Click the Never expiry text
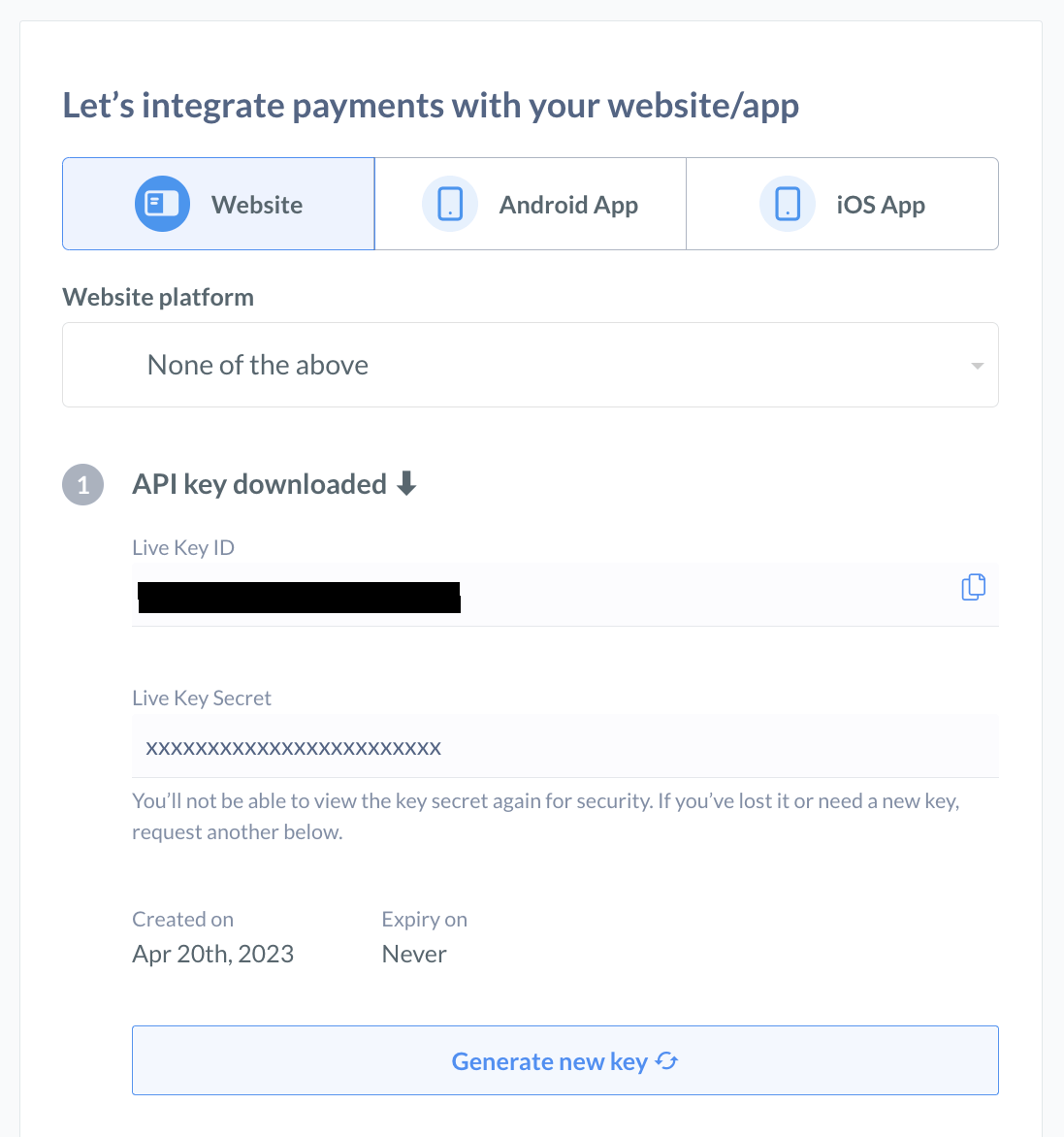The height and width of the screenshot is (1137, 1064). coord(414,954)
